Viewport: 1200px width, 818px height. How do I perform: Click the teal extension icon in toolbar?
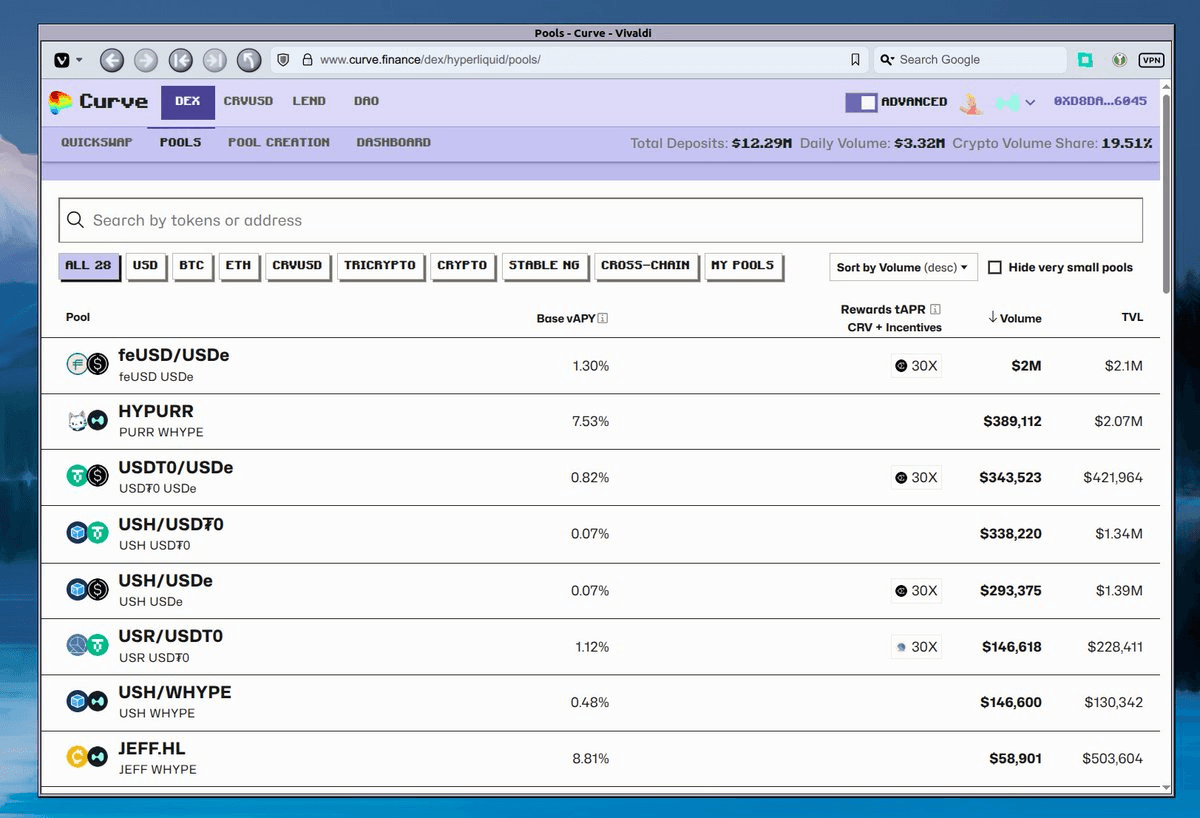(x=1085, y=60)
